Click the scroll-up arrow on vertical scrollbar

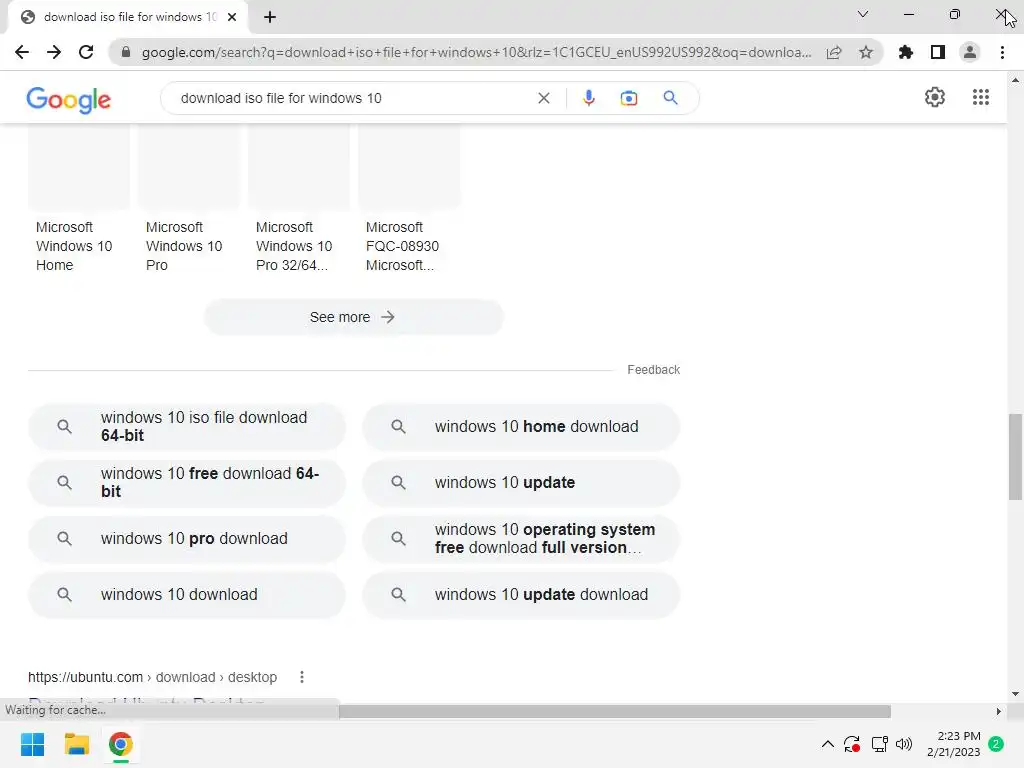pos(1015,80)
